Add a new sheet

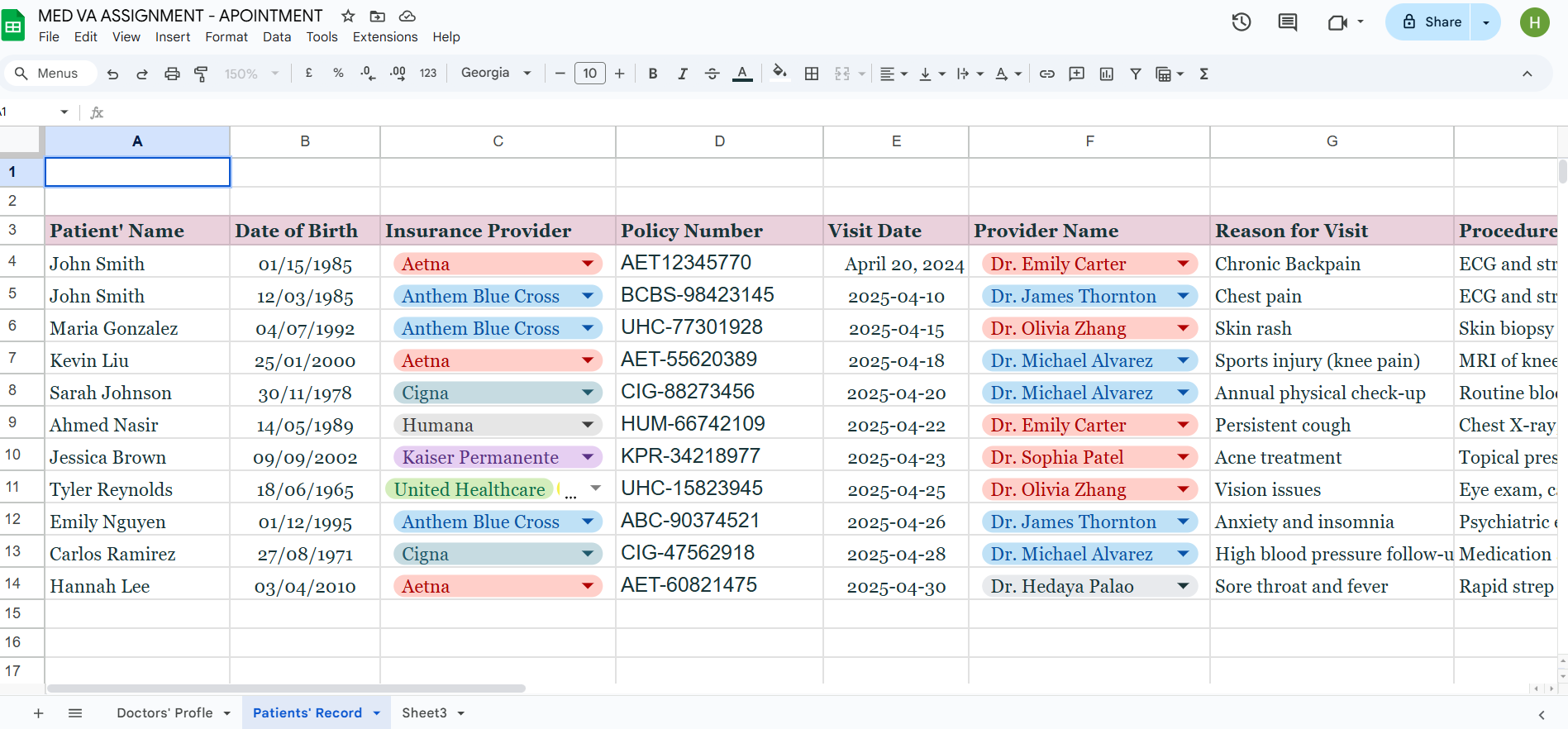tap(38, 713)
